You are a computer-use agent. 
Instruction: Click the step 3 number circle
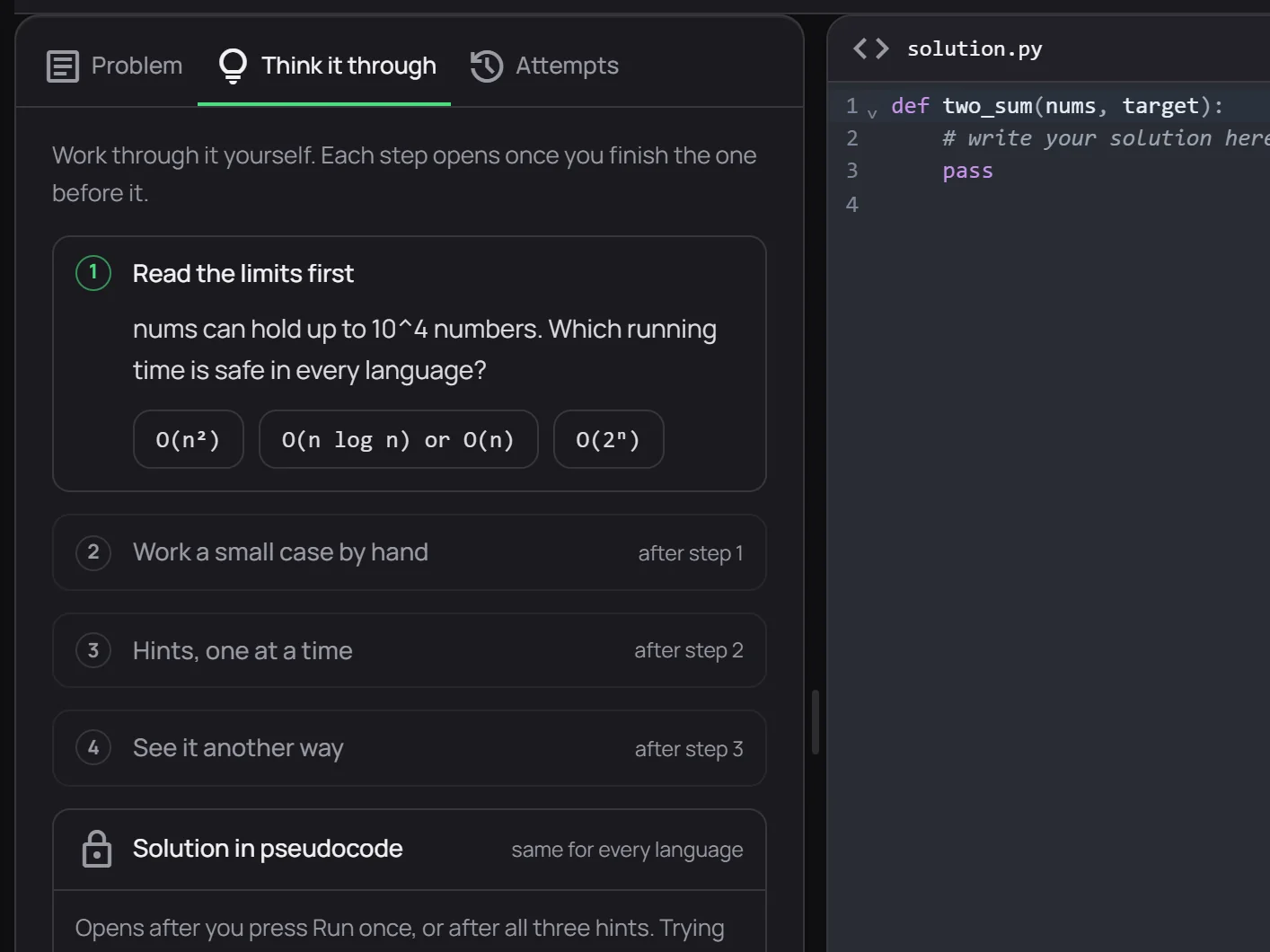[93, 649]
